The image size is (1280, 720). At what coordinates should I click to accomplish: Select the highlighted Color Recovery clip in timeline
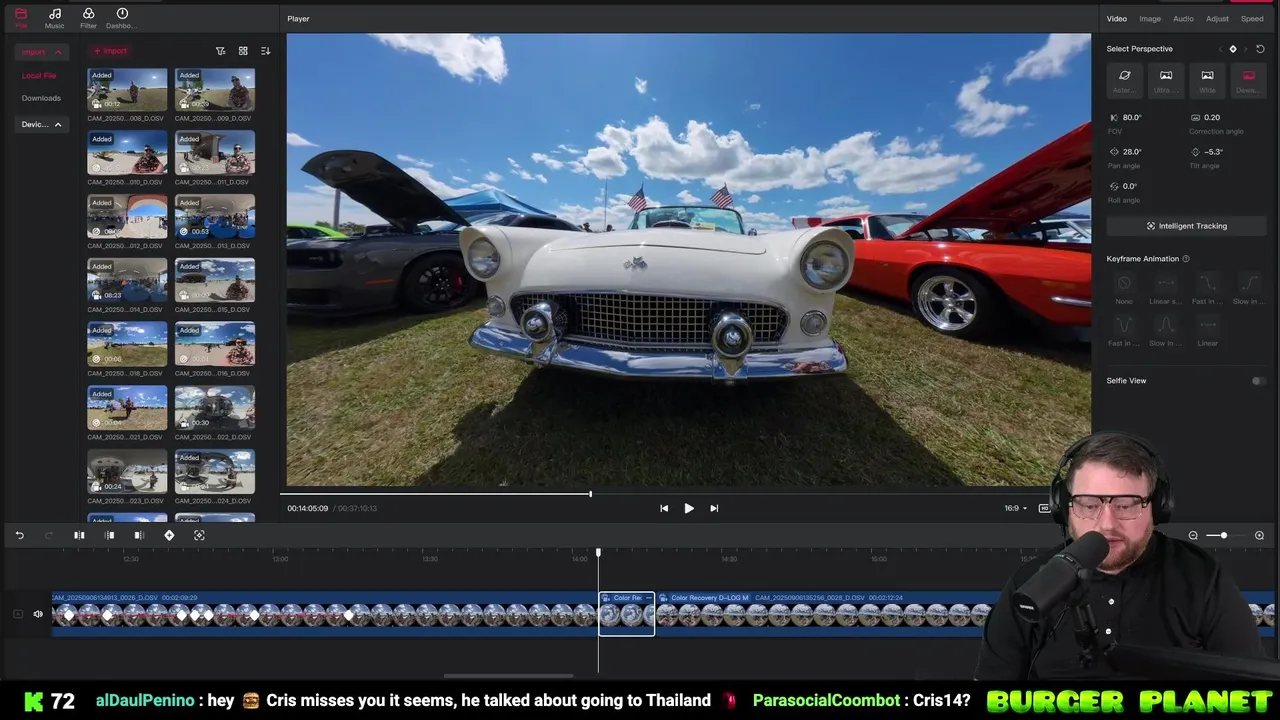(627, 613)
